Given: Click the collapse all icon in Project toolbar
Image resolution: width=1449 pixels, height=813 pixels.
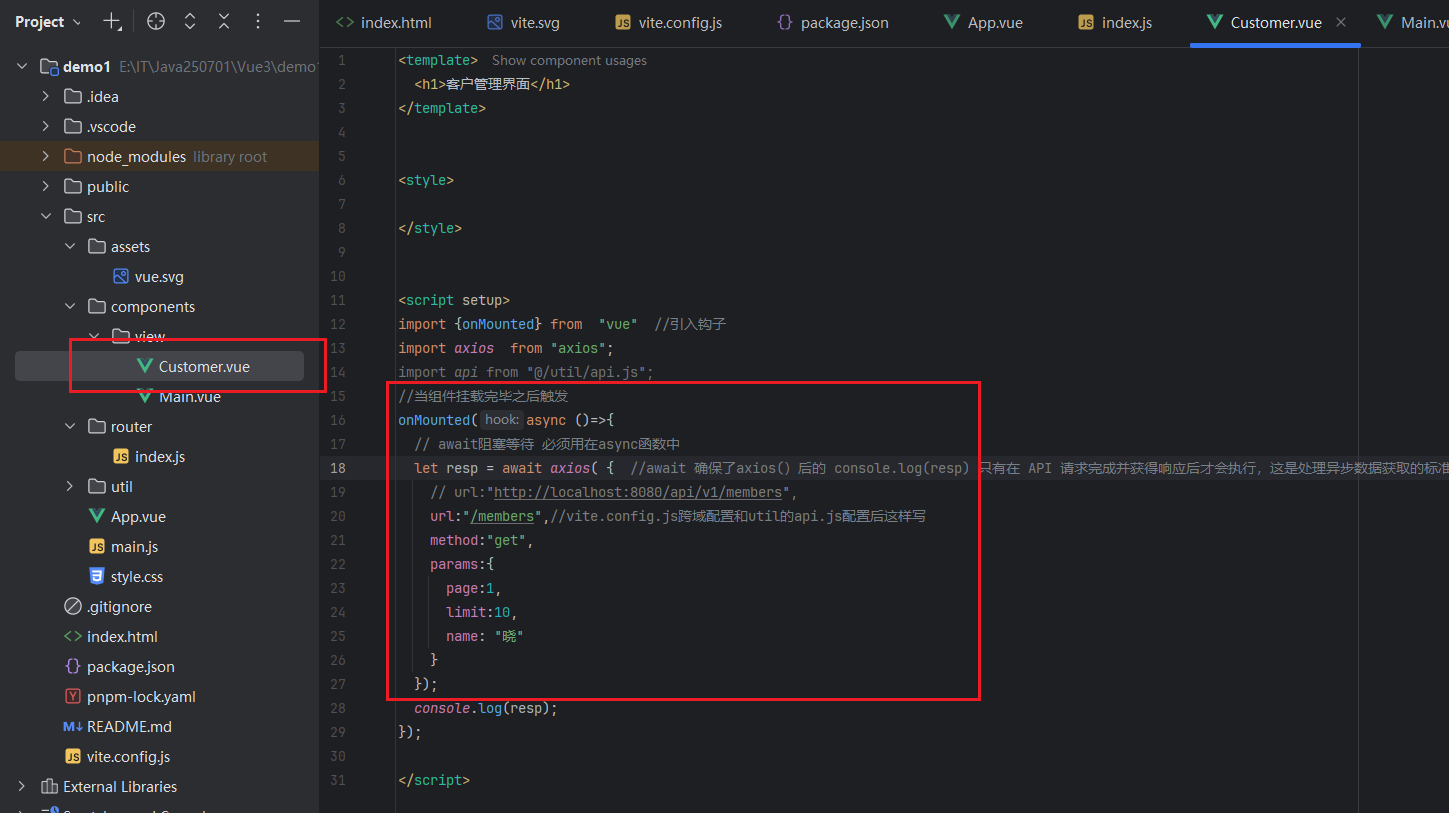Looking at the screenshot, I should point(224,22).
